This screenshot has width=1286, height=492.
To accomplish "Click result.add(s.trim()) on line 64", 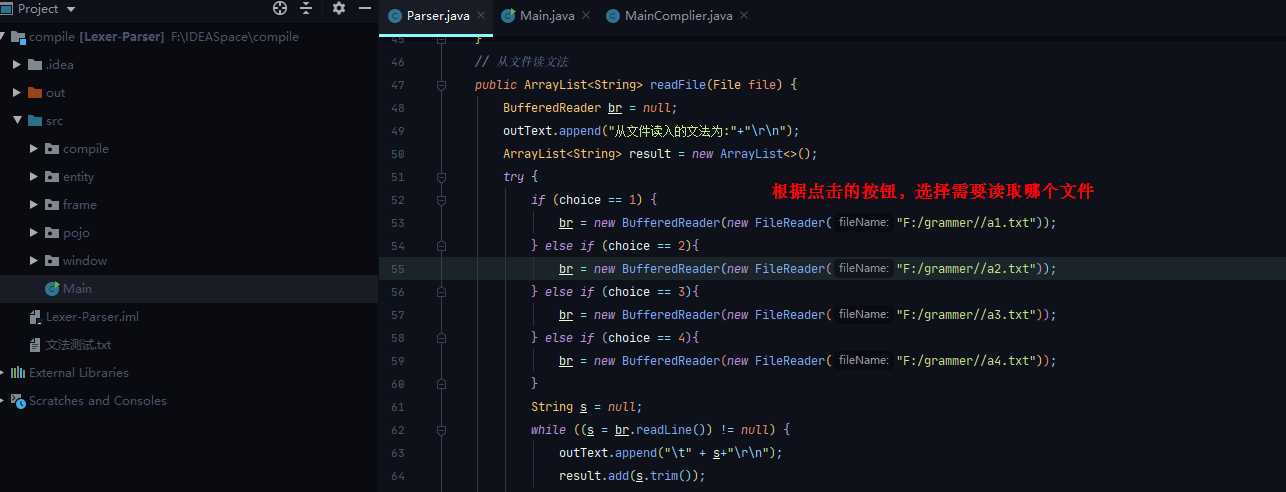I will [x=632, y=476].
